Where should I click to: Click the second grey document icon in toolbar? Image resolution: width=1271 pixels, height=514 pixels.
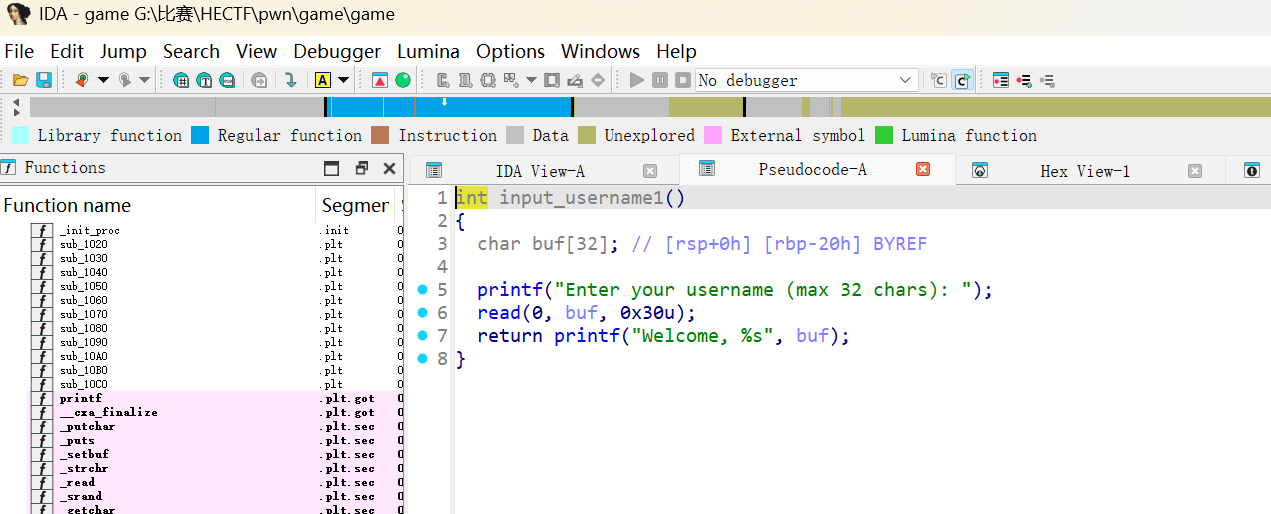pos(465,80)
